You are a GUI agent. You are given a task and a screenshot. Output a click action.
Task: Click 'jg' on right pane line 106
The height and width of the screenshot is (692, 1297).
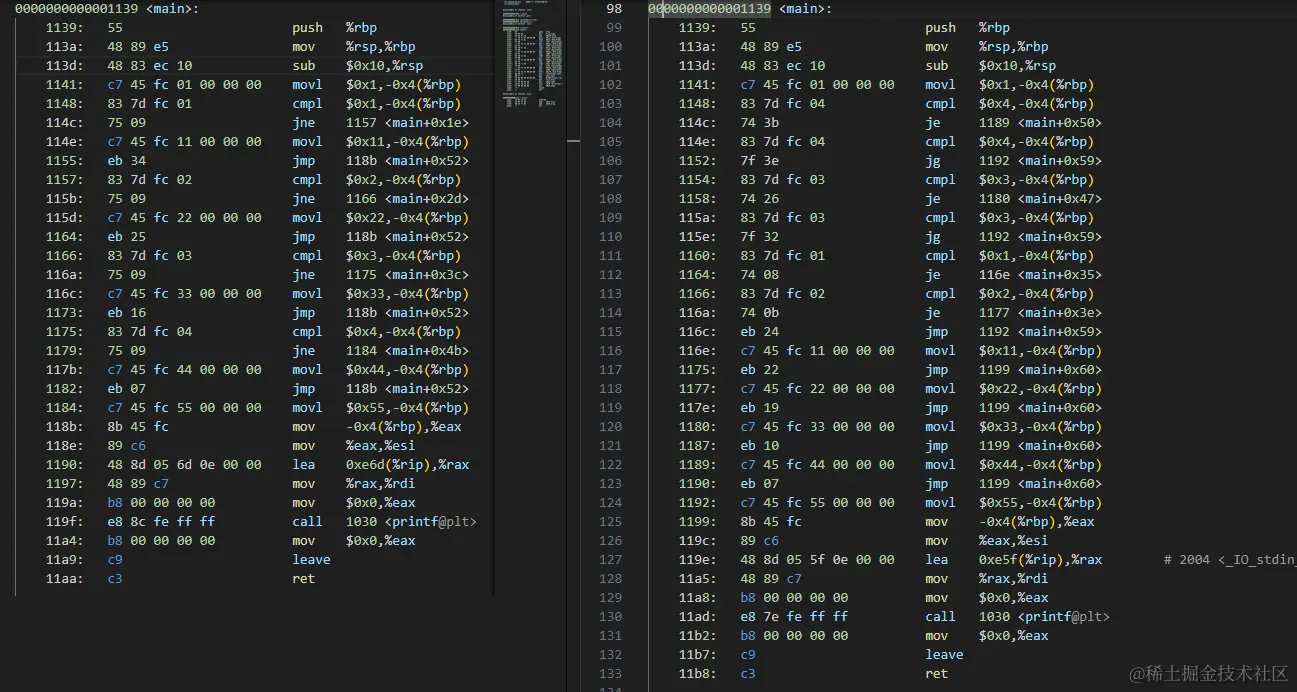pyautogui.click(x=933, y=161)
